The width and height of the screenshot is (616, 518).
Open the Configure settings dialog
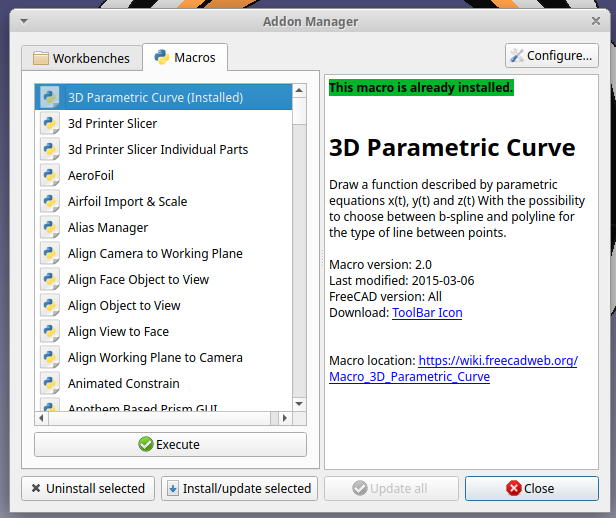[551, 56]
